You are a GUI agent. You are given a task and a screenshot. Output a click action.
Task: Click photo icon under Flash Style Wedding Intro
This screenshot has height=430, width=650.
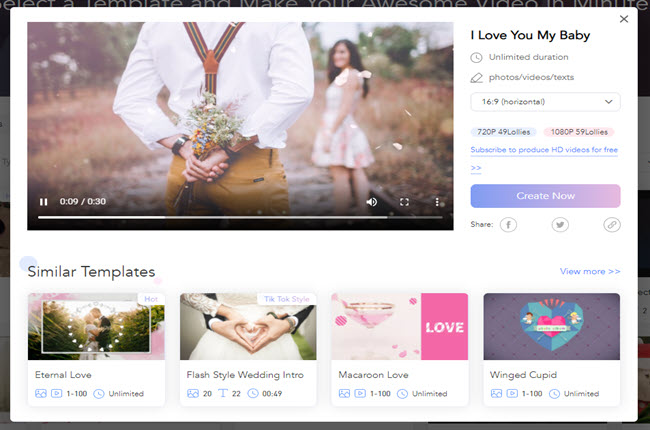tap(193, 394)
